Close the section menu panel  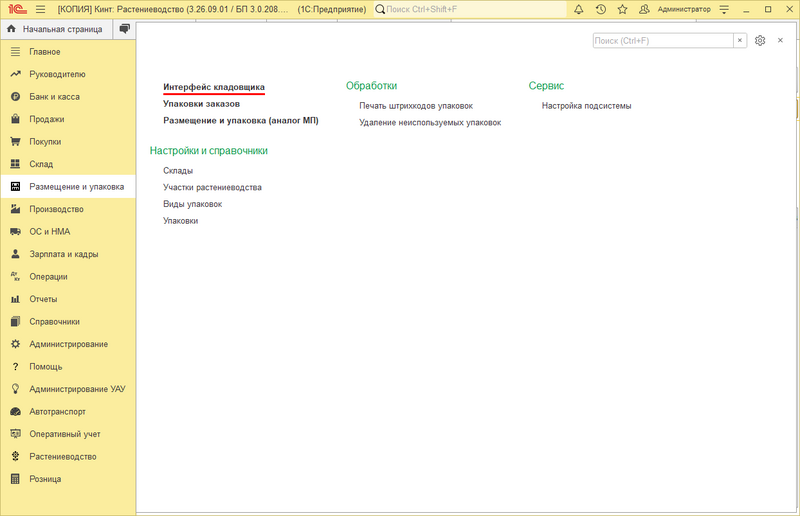coord(780,40)
